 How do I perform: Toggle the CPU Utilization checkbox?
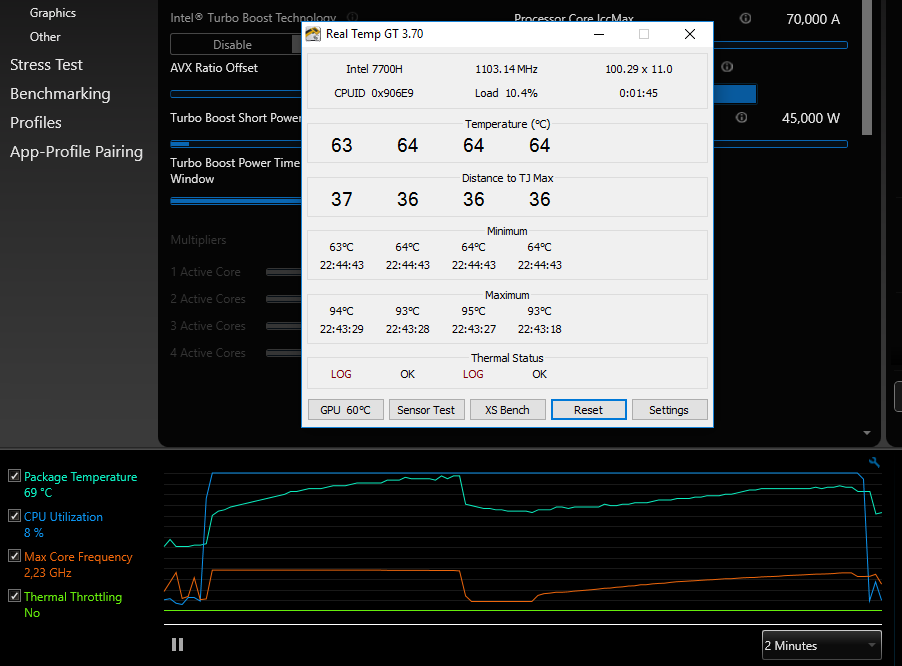pos(14,516)
